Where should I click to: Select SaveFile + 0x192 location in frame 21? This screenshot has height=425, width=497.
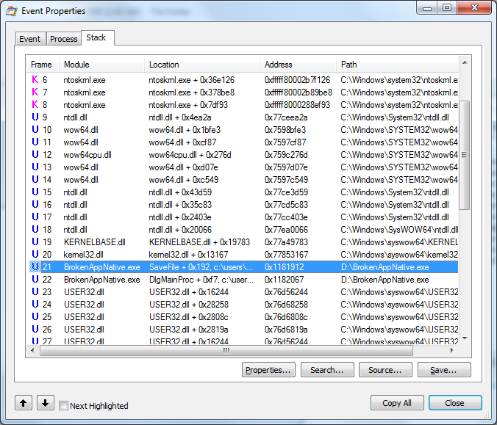201,267
